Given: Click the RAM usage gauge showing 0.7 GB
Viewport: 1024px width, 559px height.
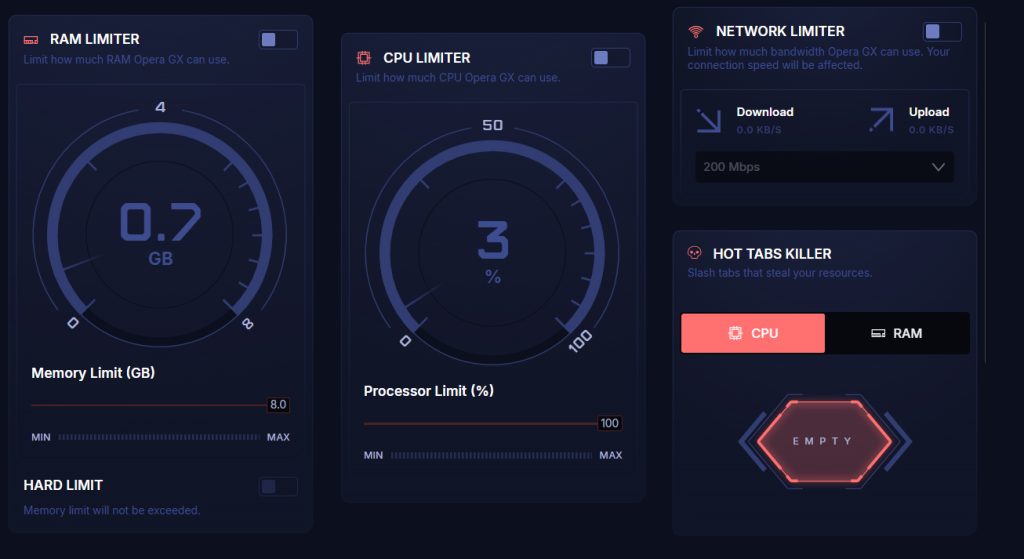Looking at the screenshot, I should 160,233.
